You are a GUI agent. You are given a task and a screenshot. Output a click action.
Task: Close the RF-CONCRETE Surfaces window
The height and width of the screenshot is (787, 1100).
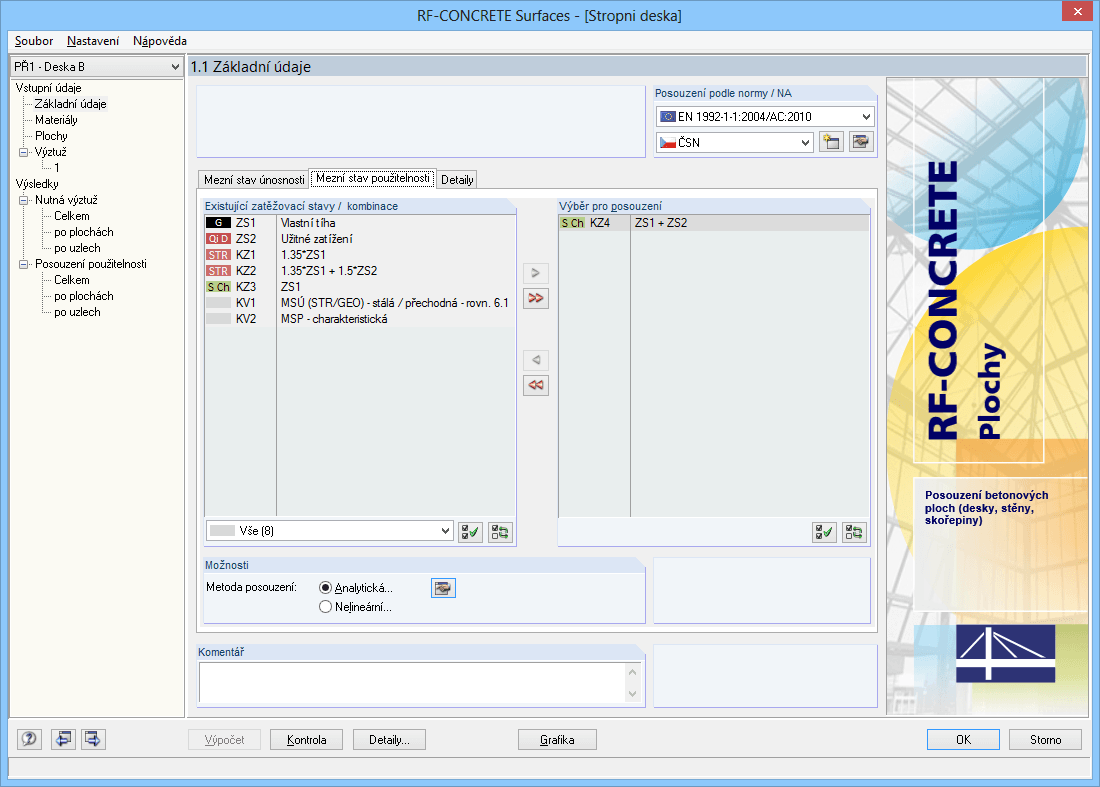1078,11
